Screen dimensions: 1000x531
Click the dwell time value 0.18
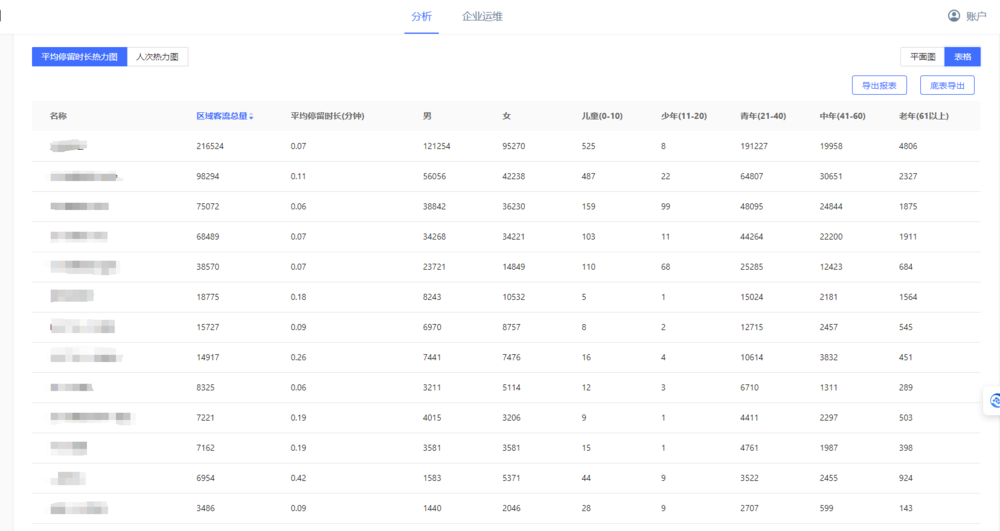298,297
